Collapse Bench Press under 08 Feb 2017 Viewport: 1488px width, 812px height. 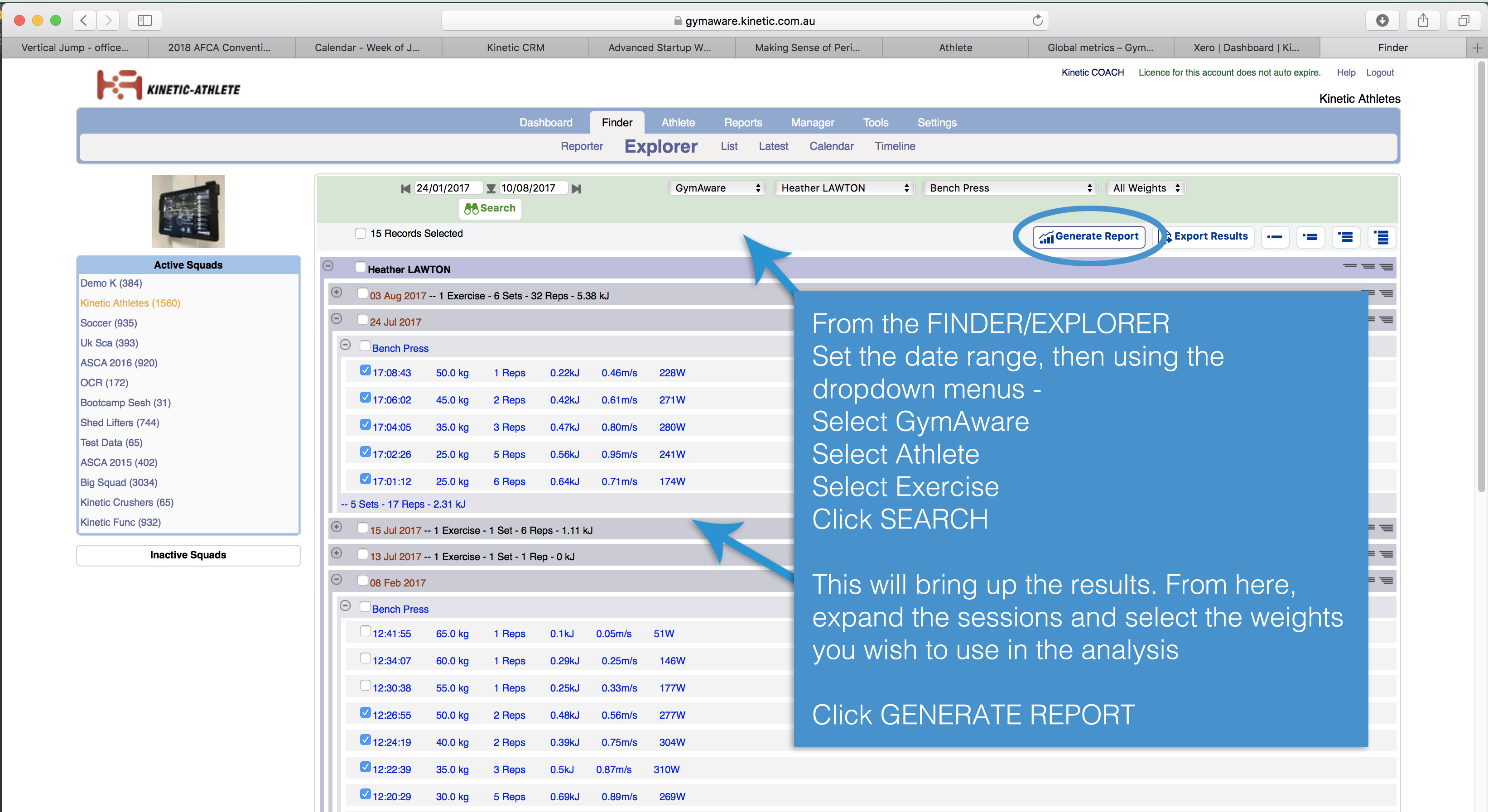[x=346, y=606]
